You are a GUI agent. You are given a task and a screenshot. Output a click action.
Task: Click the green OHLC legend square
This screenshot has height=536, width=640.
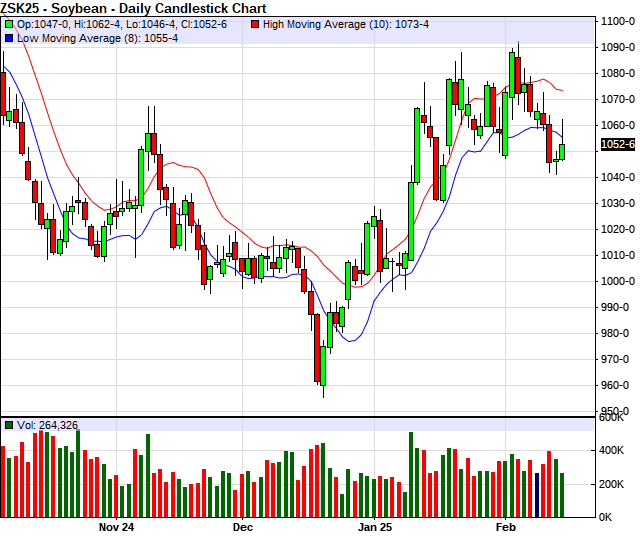tap(9, 23)
